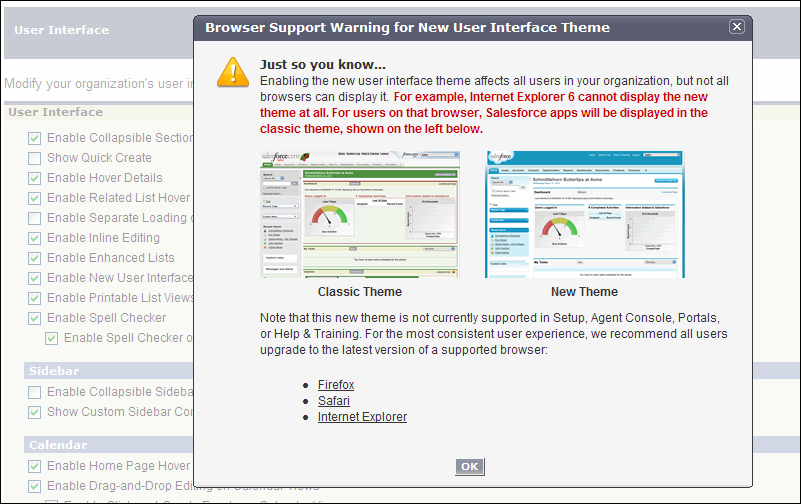Toggle Enable Home Page Hover checkbox
801x504 pixels.
pos(35,466)
